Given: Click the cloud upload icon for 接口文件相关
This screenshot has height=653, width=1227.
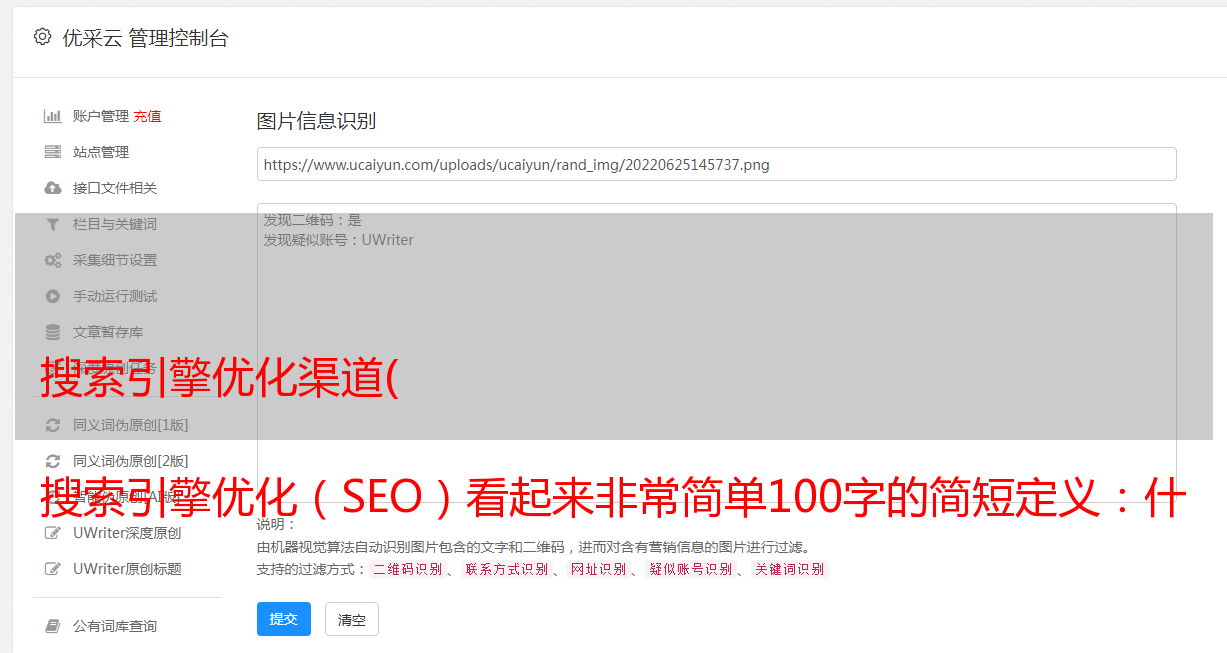Looking at the screenshot, I should coord(53,188).
